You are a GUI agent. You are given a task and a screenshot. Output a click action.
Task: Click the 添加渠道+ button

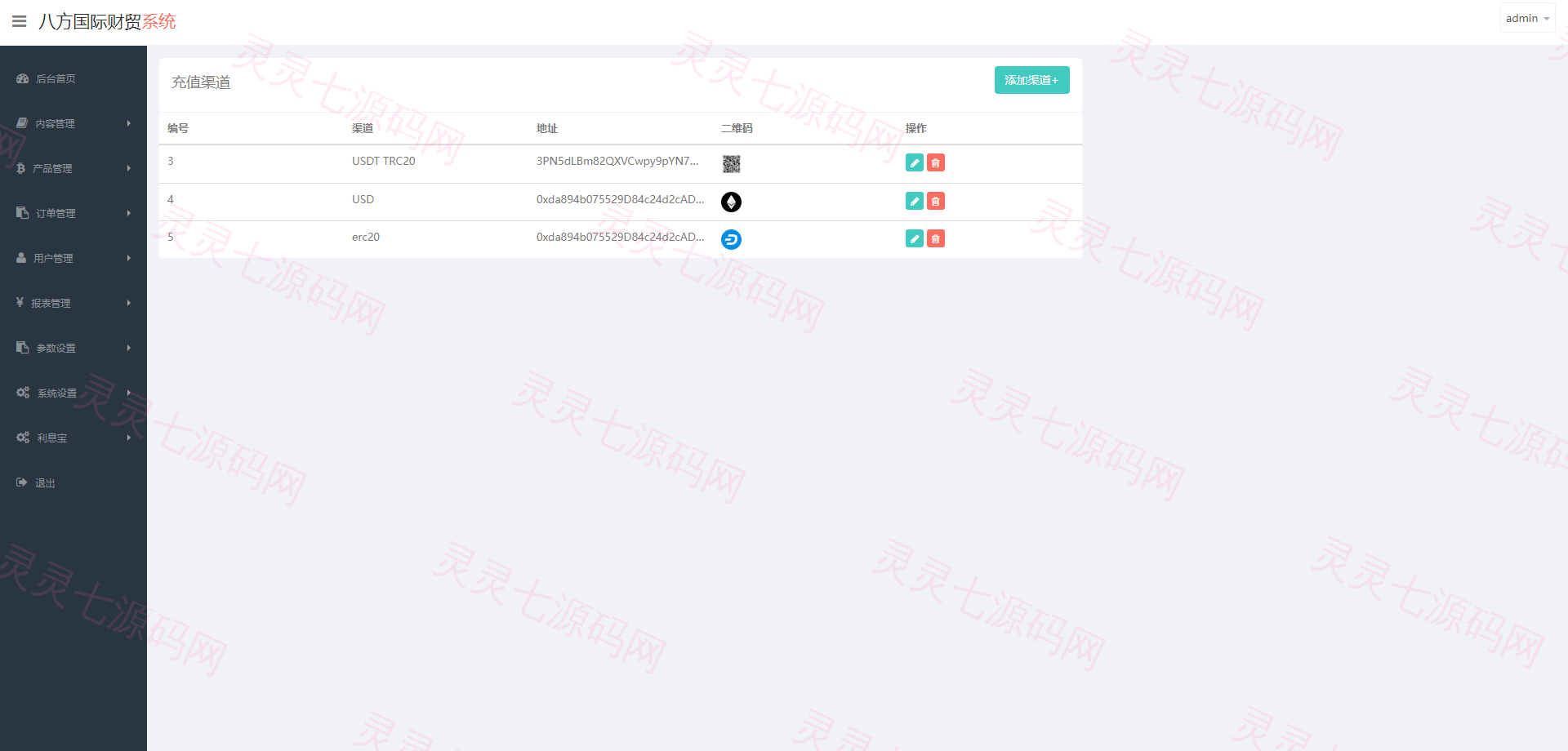(x=1031, y=80)
